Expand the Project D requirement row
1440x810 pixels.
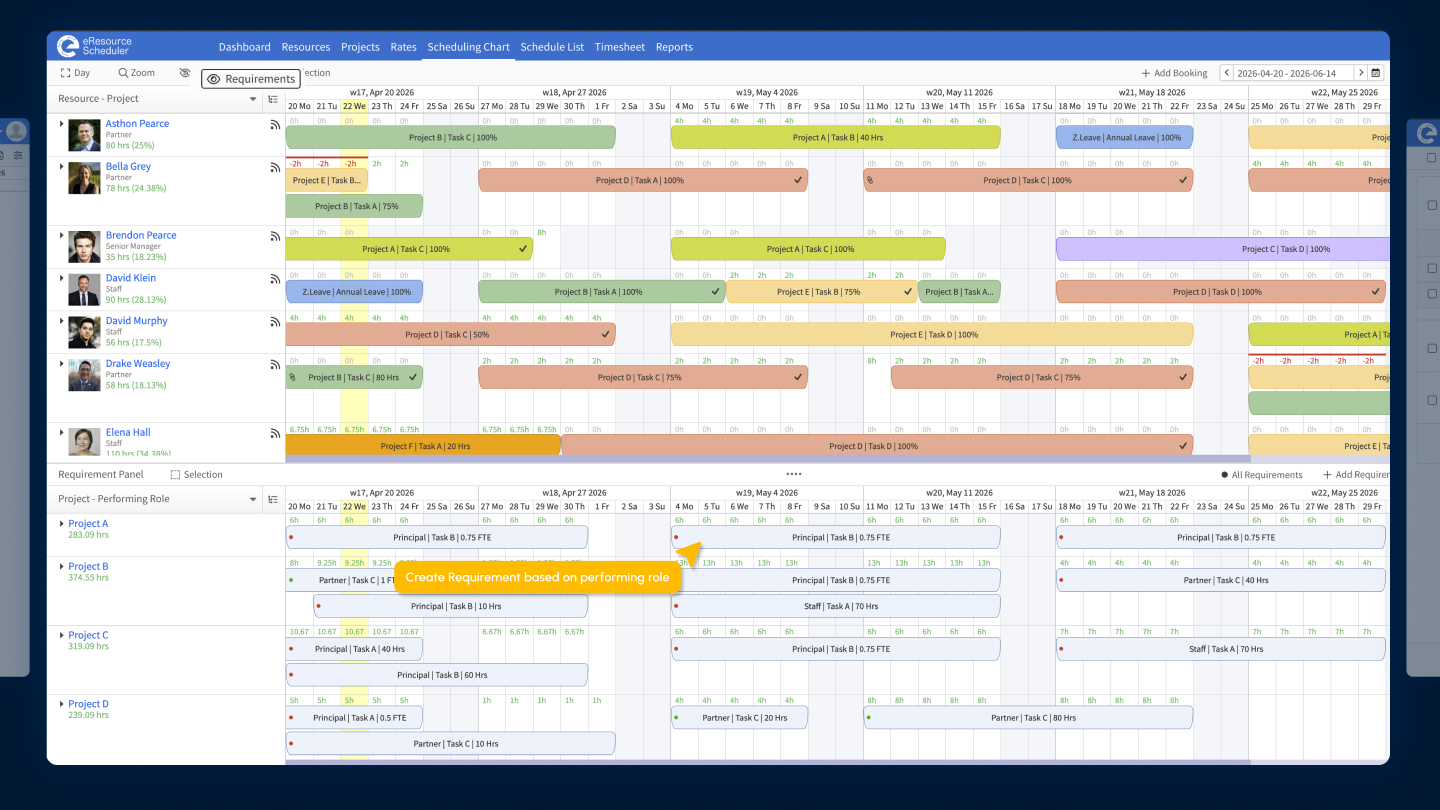[61, 704]
